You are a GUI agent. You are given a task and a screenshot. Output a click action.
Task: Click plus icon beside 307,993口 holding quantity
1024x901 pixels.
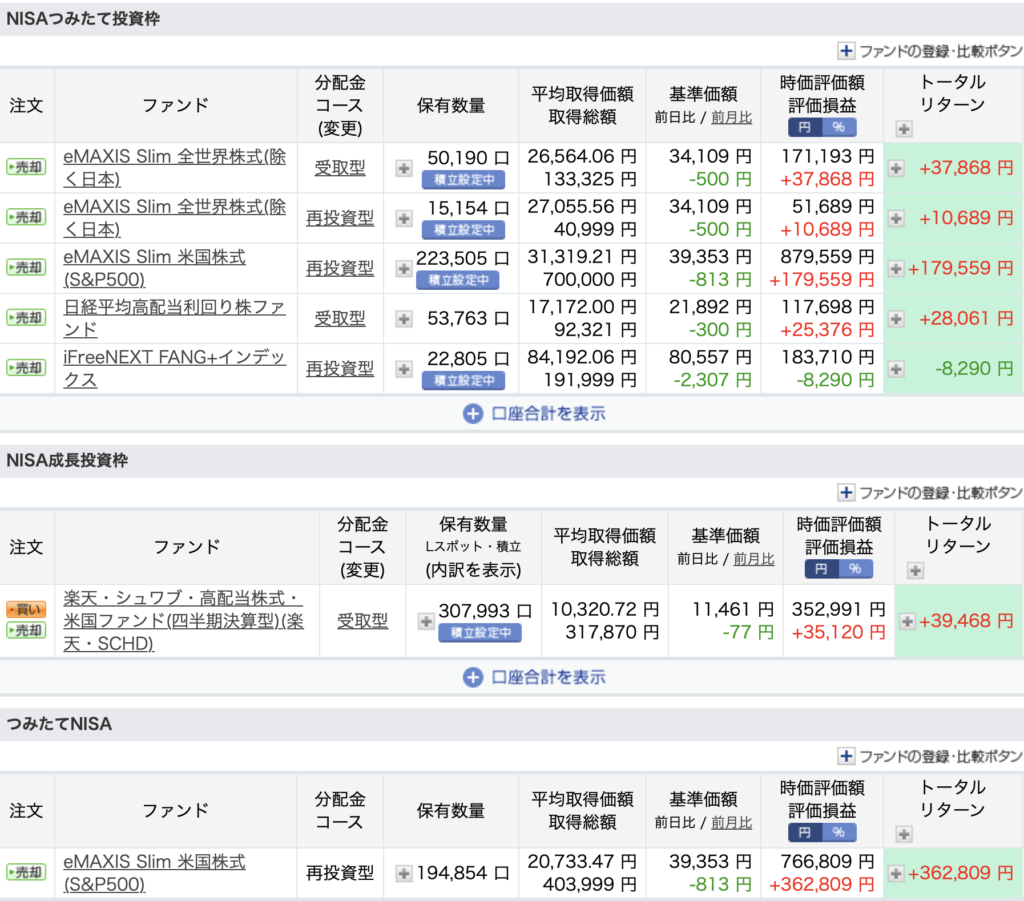(425, 622)
